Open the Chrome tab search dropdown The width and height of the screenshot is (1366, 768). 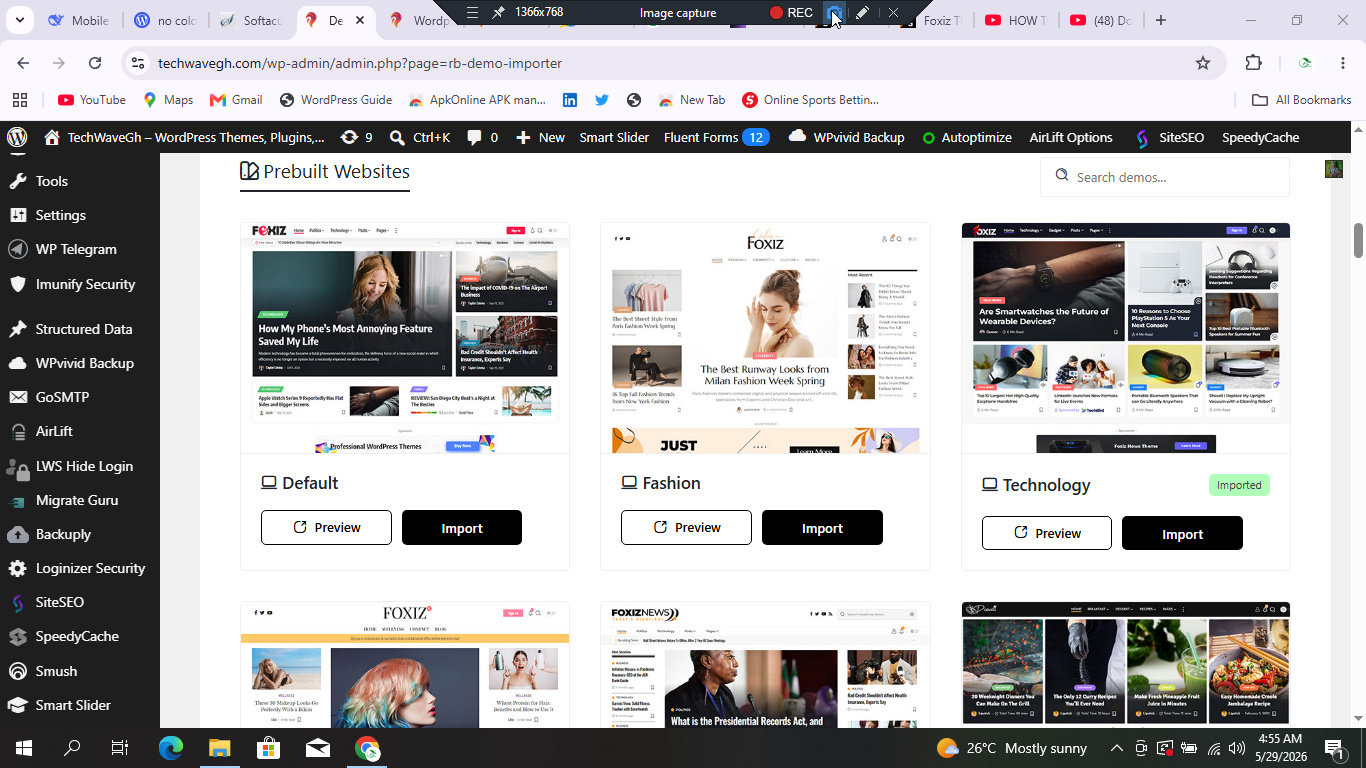coord(19,20)
